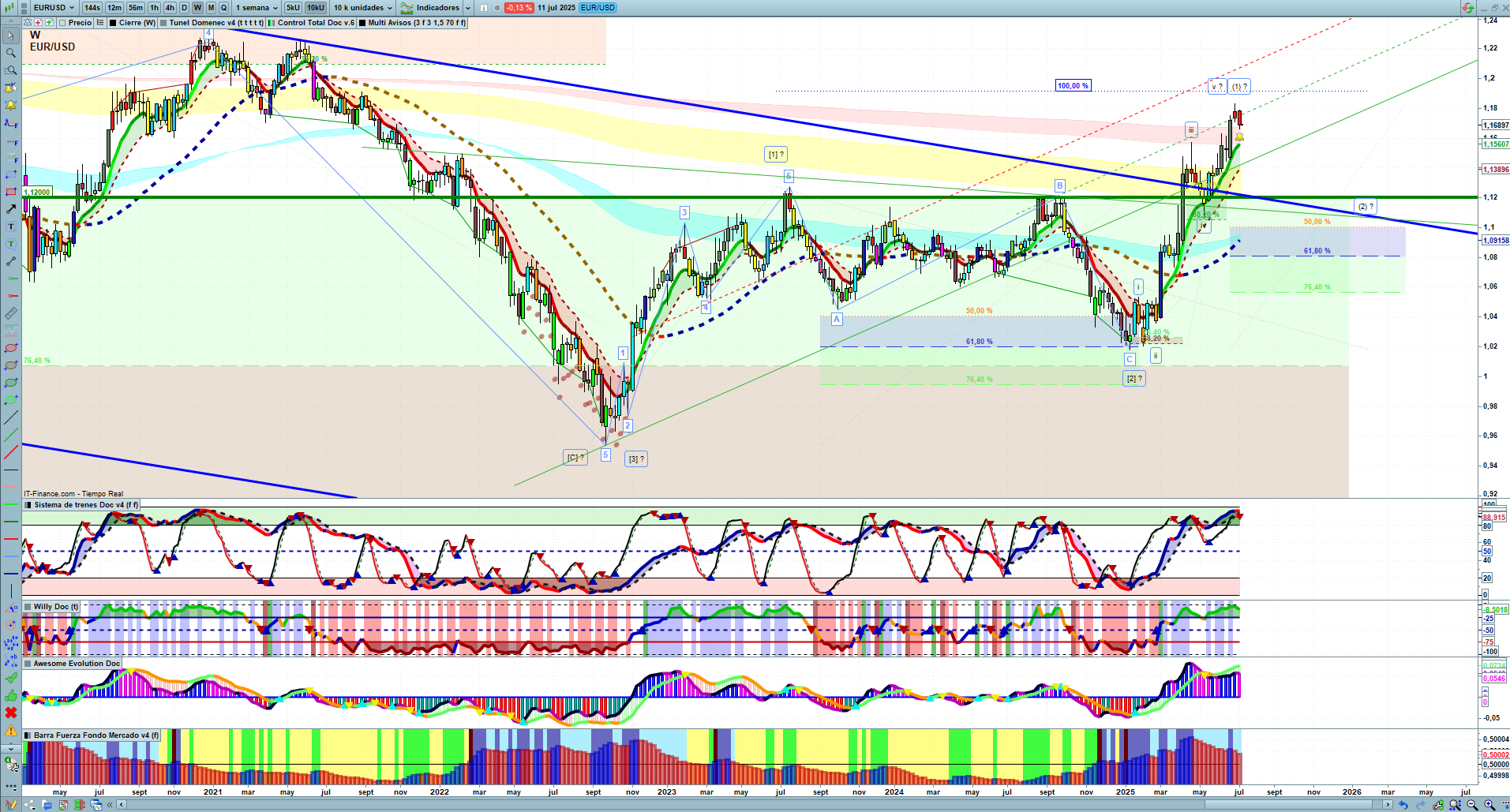The width and height of the screenshot is (1510, 812).
Task: Select the speech bubble text tool
Action: click(x=11, y=244)
